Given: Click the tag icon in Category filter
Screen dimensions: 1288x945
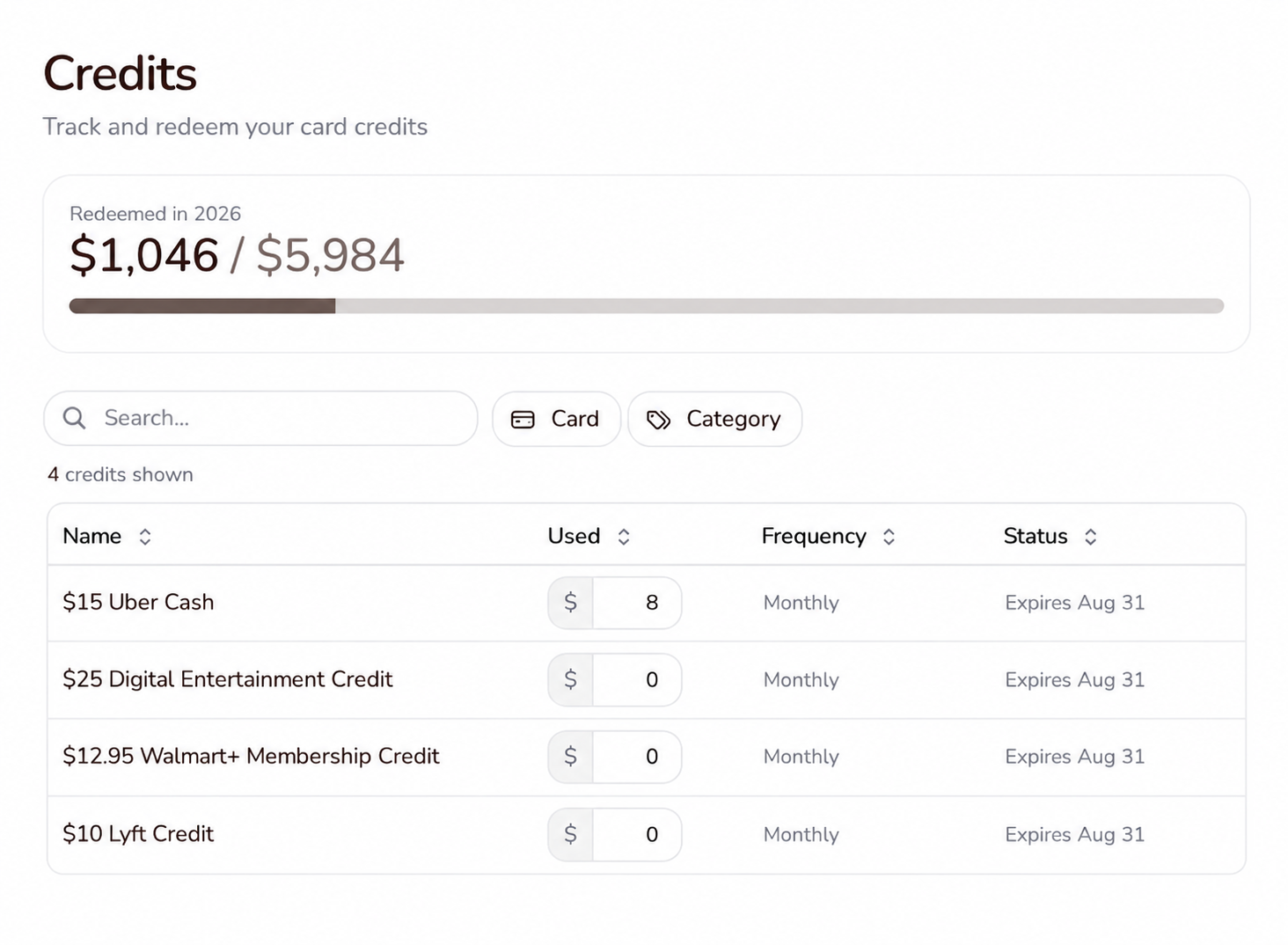Looking at the screenshot, I should (658, 420).
